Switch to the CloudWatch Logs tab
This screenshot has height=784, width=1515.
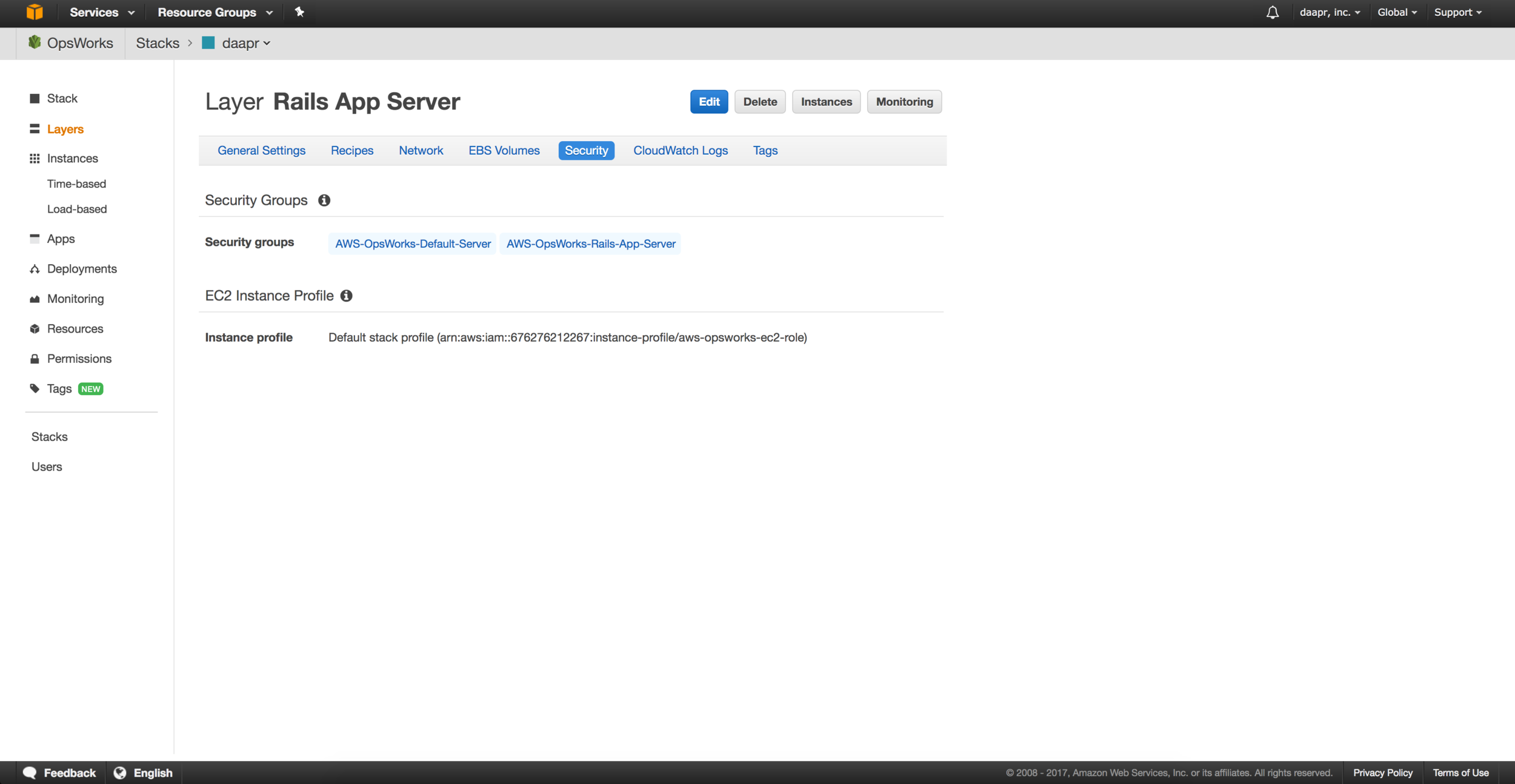click(681, 151)
